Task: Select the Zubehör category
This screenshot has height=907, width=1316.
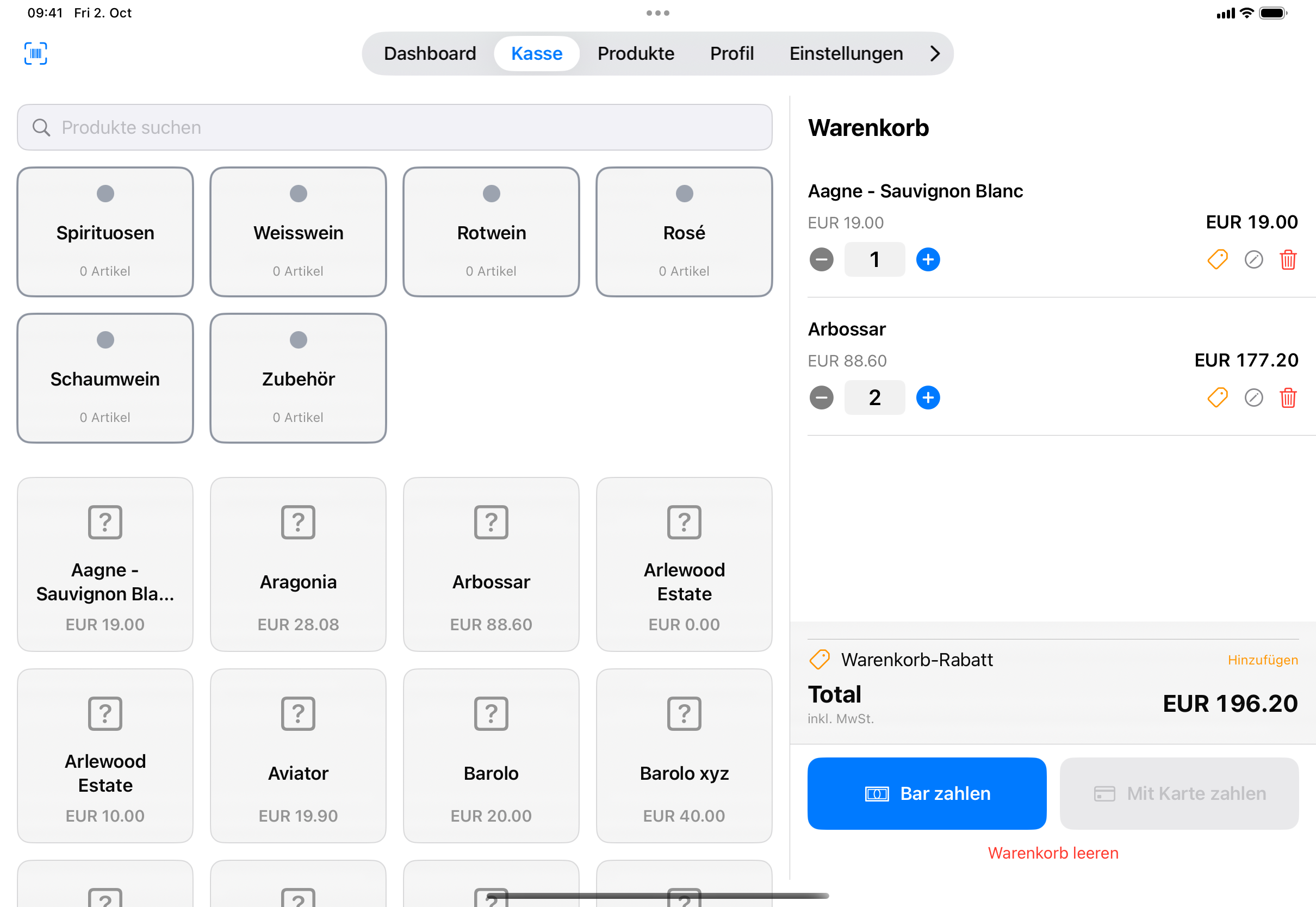Action: pyautogui.click(x=298, y=378)
